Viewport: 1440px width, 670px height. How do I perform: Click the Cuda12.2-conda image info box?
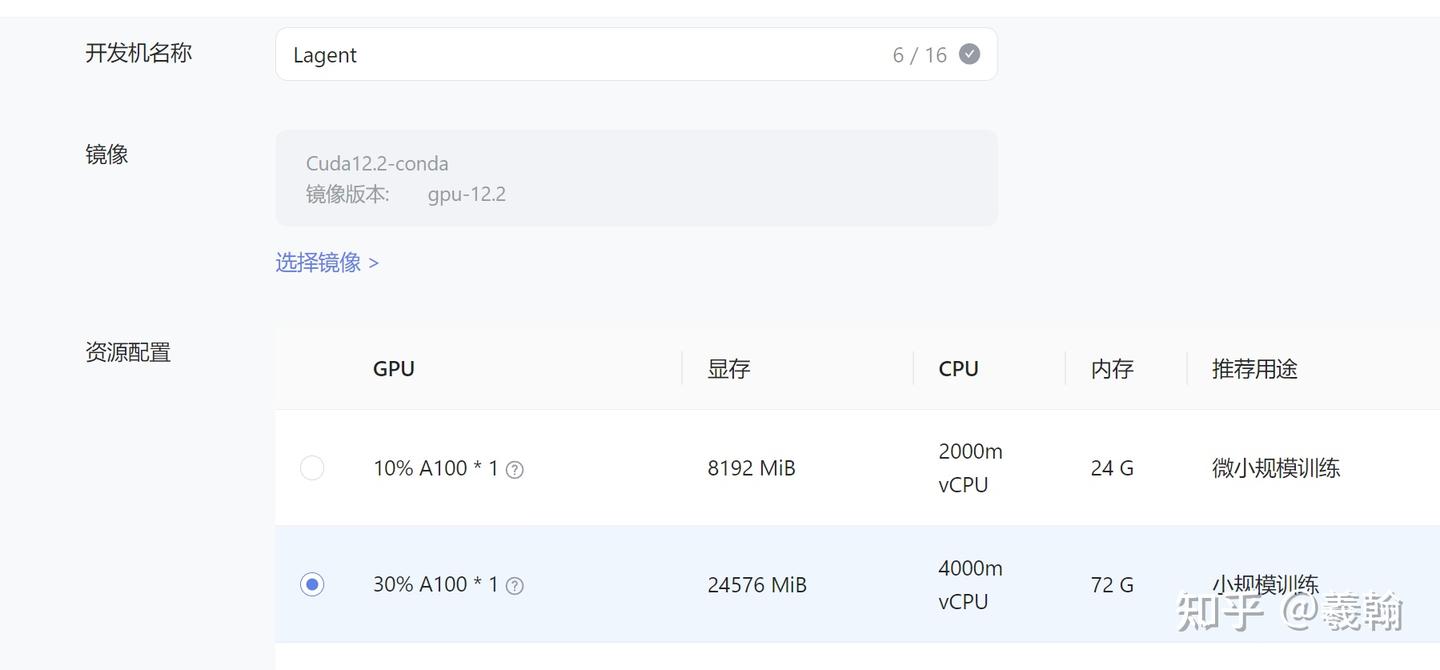pyautogui.click(x=636, y=178)
